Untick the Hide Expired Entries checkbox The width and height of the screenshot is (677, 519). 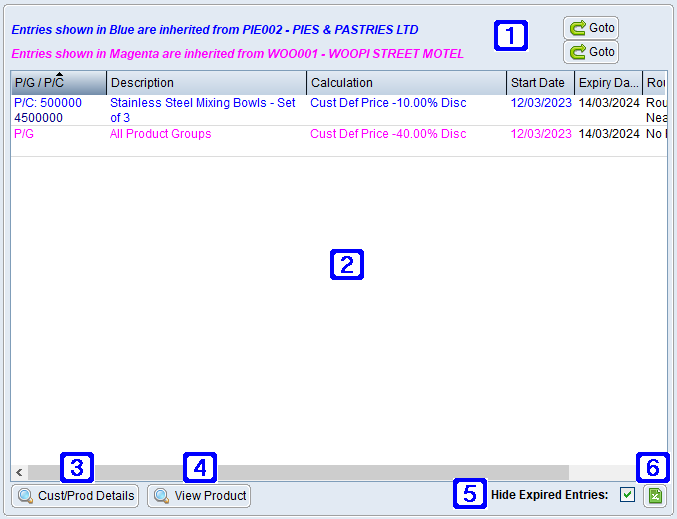(627, 495)
